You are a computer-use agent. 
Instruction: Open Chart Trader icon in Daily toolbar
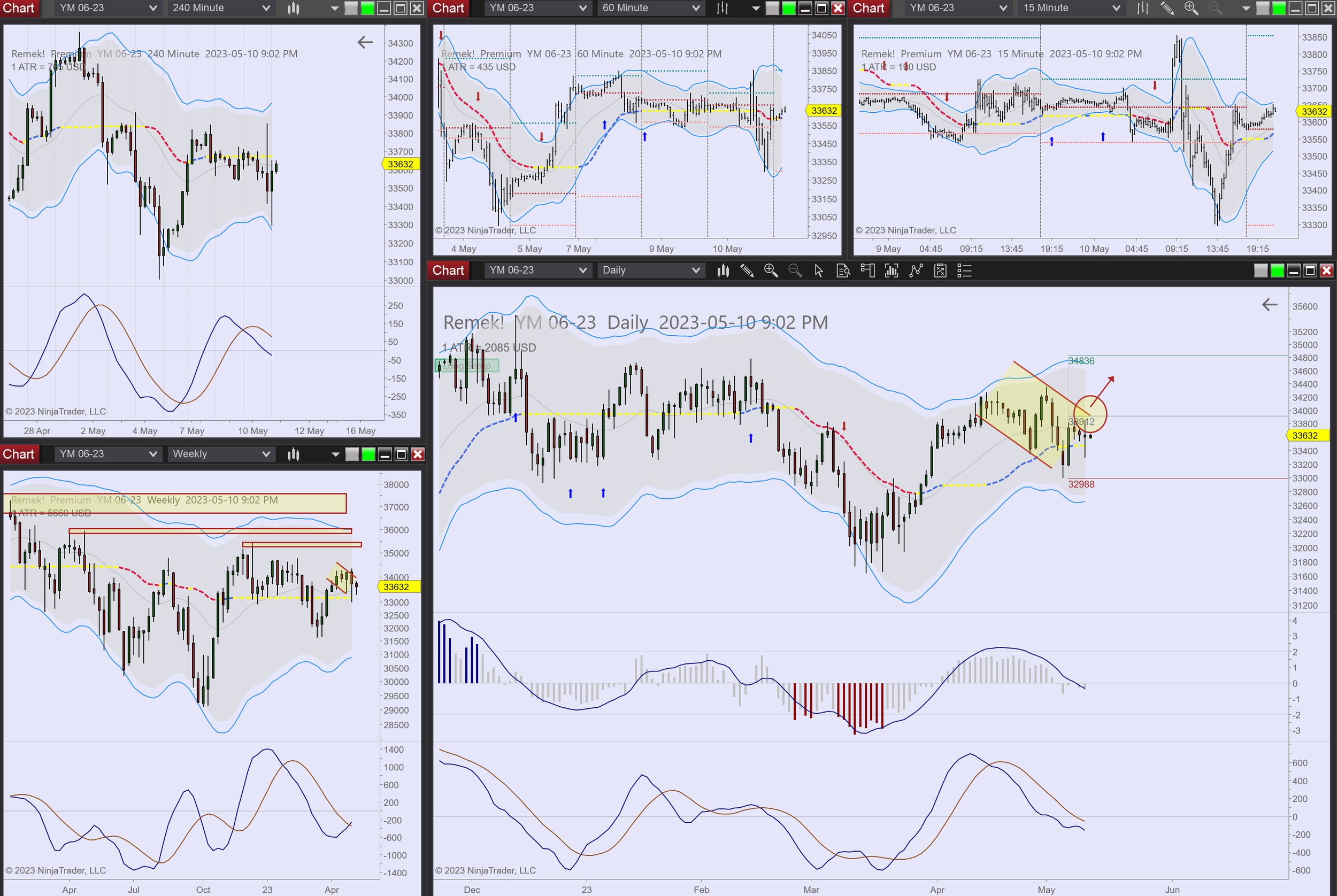(867, 271)
